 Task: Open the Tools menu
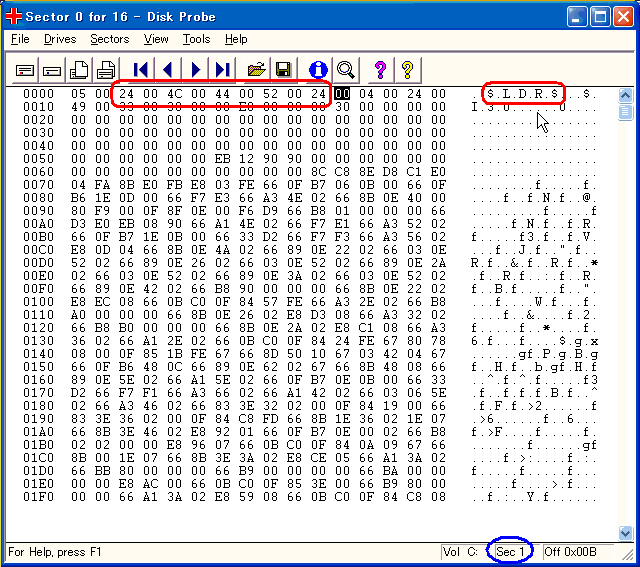point(196,39)
